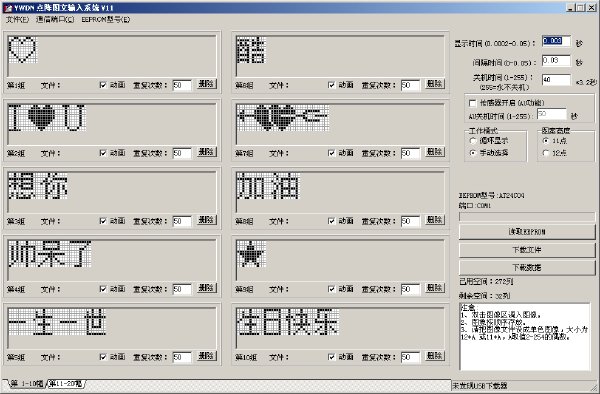
Task: Click the application icon in the title bar
Action: [8, 8]
